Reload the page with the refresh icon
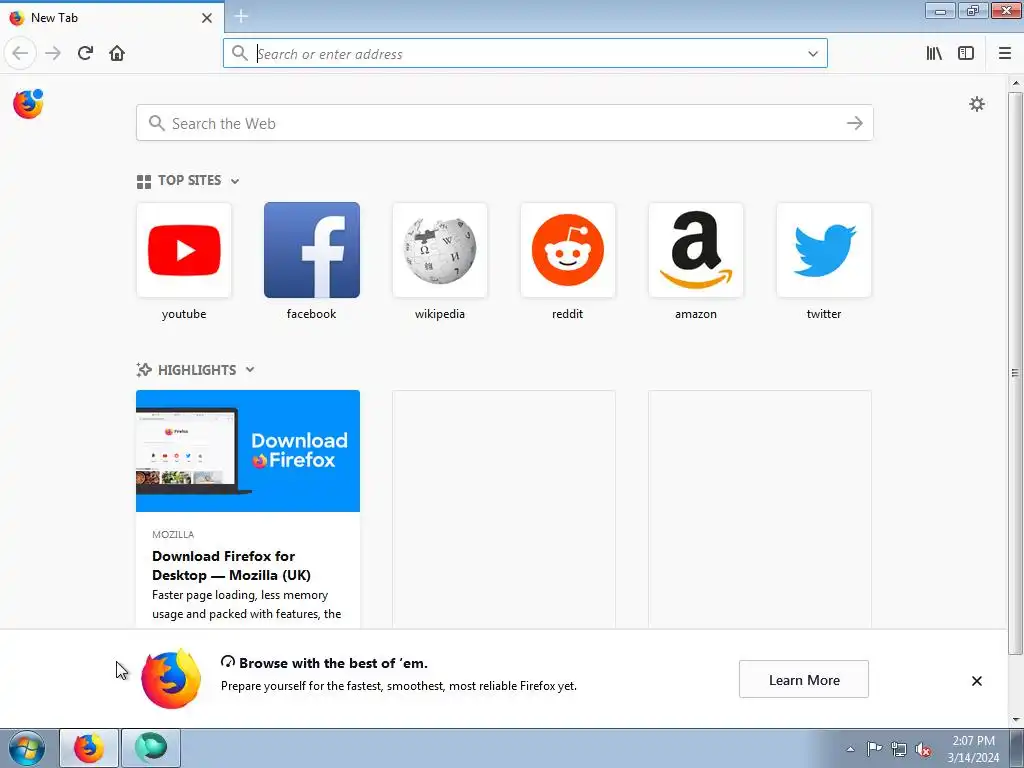This screenshot has width=1024, height=768. (85, 53)
